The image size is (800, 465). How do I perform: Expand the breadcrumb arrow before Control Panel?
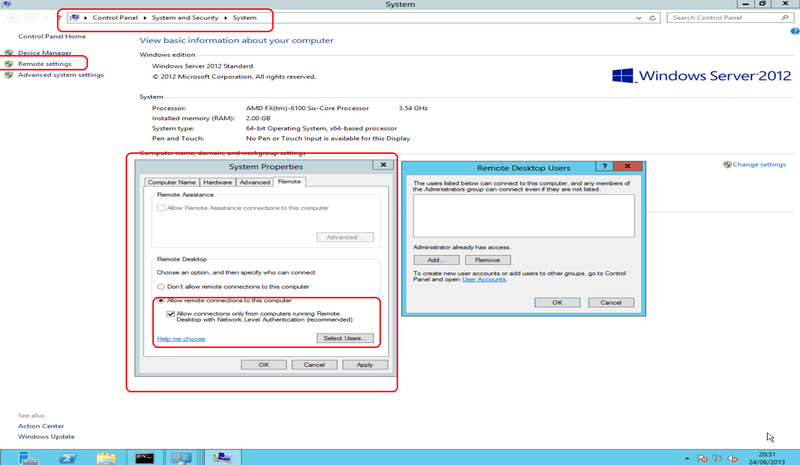[86, 18]
